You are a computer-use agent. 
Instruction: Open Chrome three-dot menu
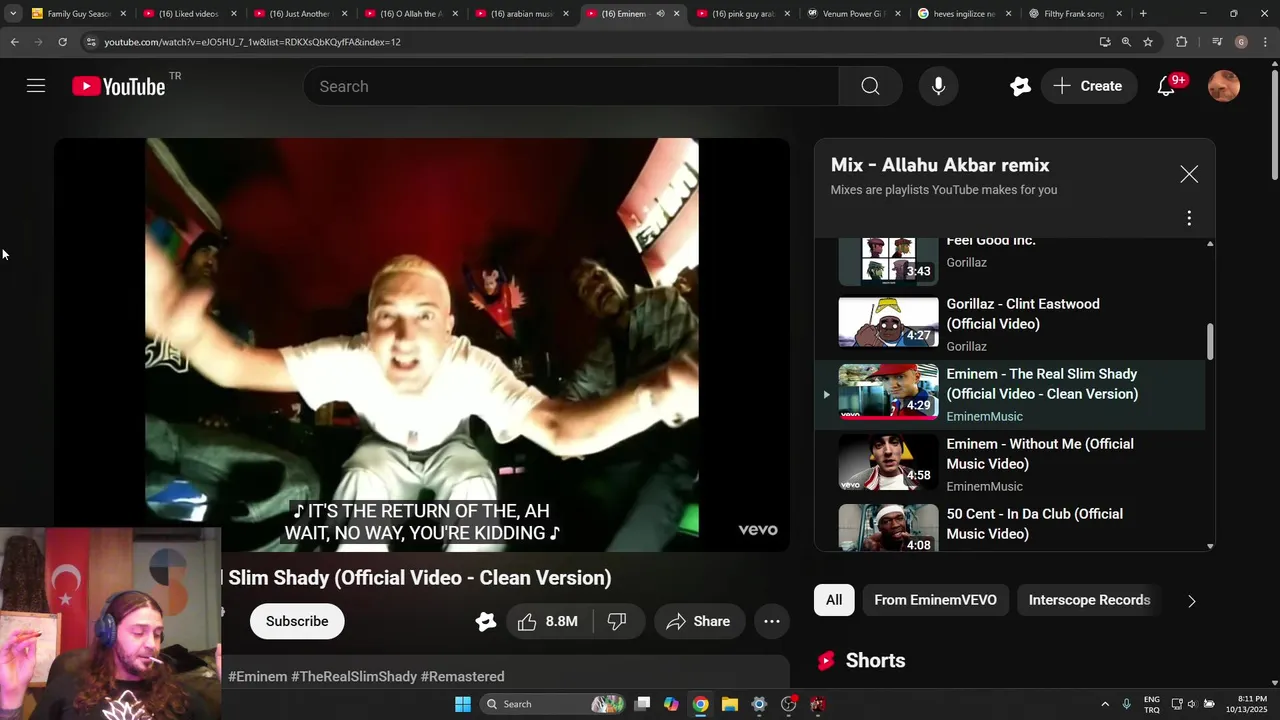(1264, 42)
